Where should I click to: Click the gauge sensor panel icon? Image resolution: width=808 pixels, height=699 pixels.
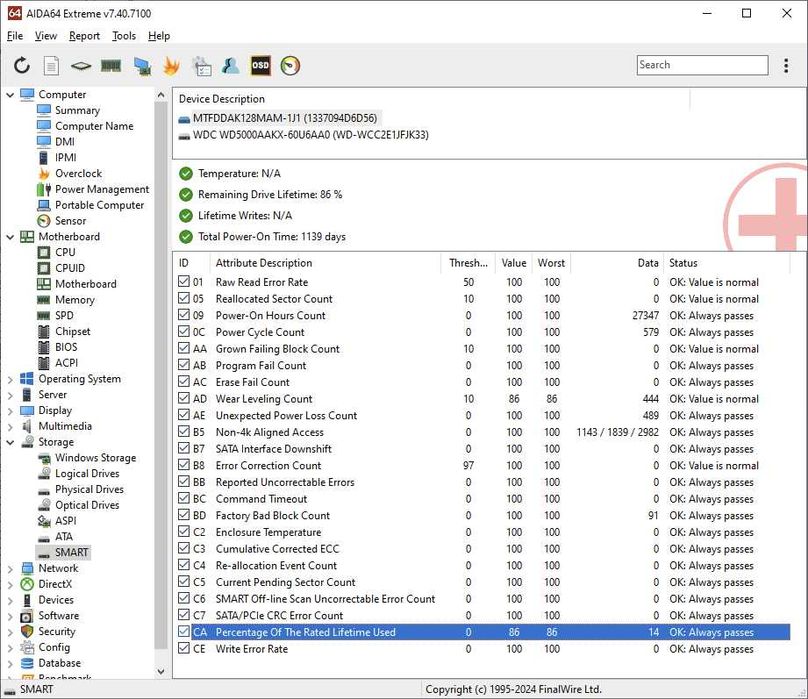click(290, 65)
